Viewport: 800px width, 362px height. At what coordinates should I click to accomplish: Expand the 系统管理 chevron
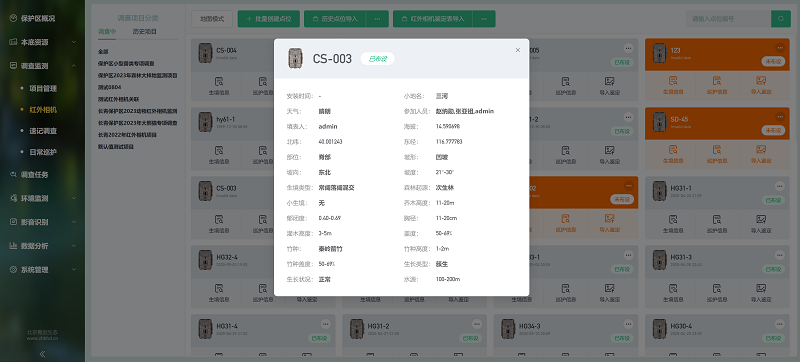click(74, 270)
